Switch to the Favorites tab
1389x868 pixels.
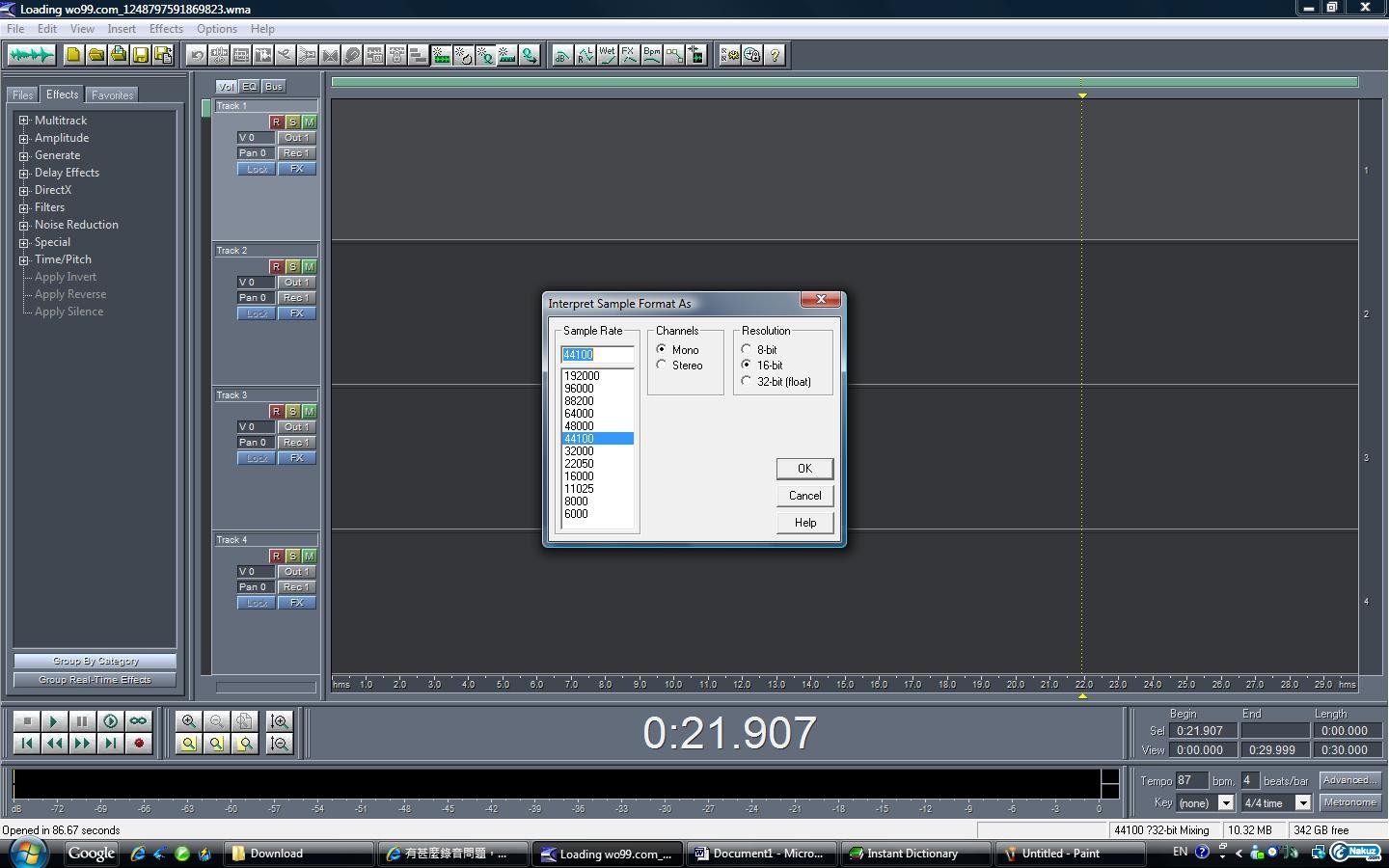pos(112,95)
